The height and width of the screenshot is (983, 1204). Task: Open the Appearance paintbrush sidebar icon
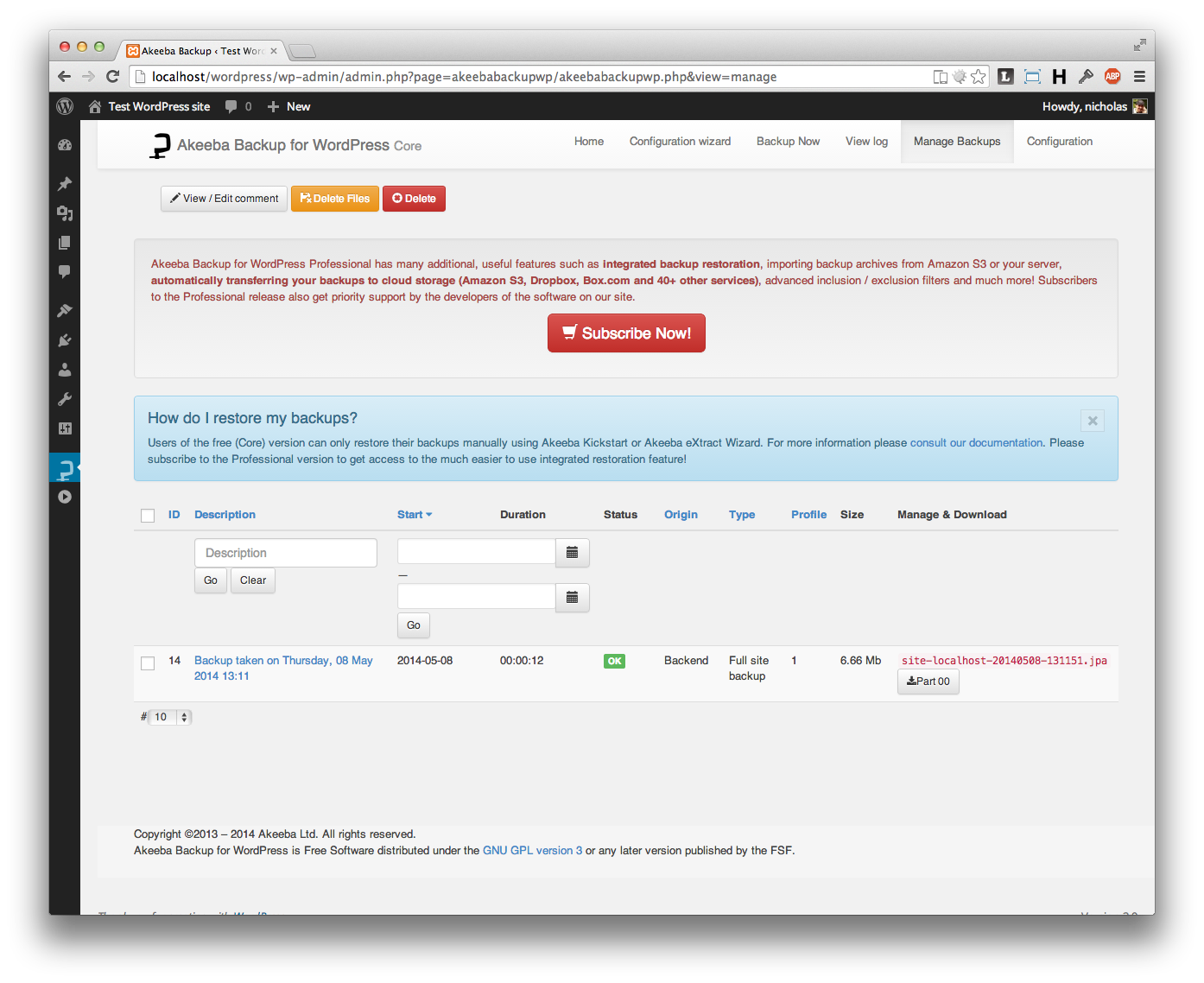click(x=65, y=310)
